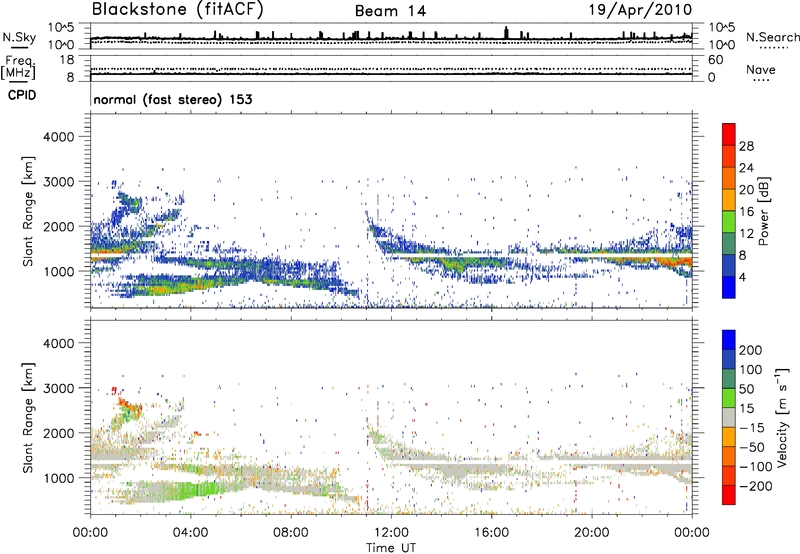Pick the grey segment of velocity colorbar

click(729, 417)
